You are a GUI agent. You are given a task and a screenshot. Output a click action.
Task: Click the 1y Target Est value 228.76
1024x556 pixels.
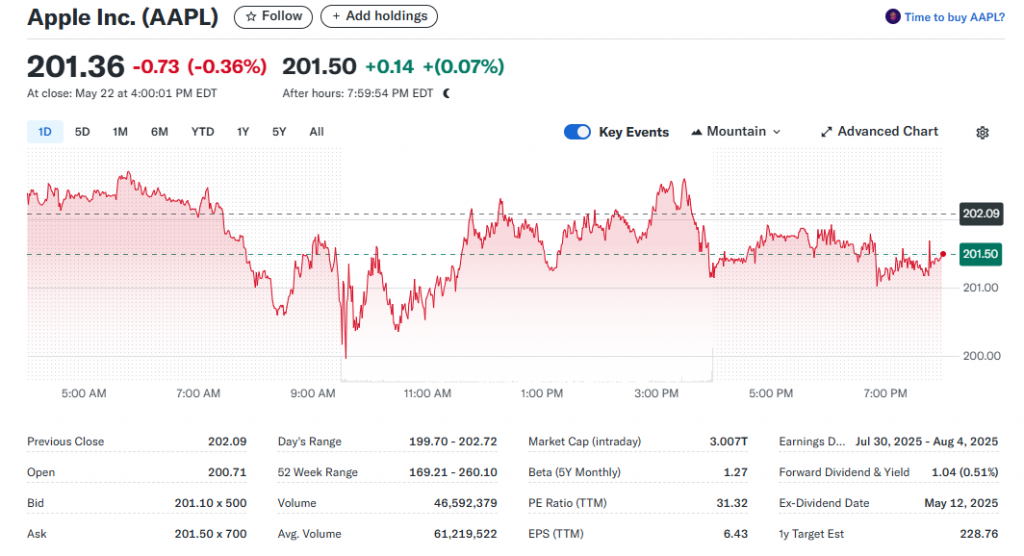[979, 534]
